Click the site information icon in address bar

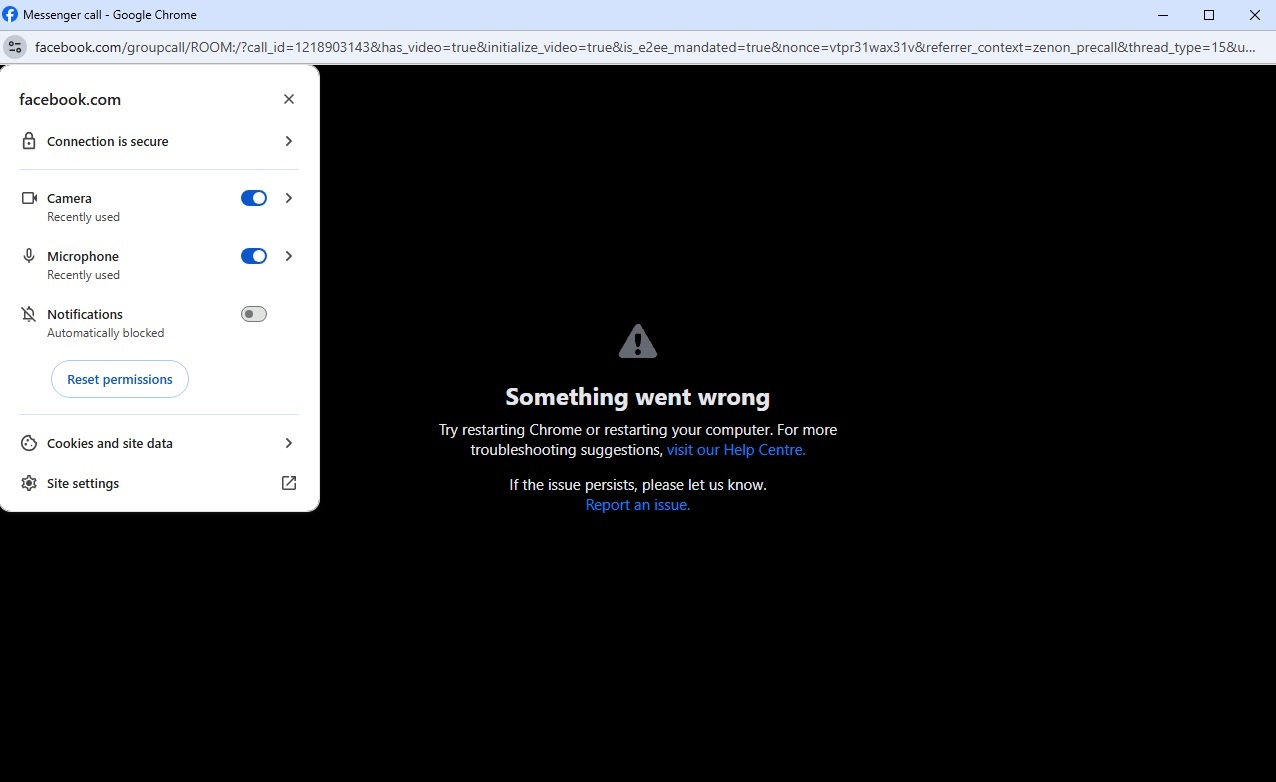[x=14, y=46]
